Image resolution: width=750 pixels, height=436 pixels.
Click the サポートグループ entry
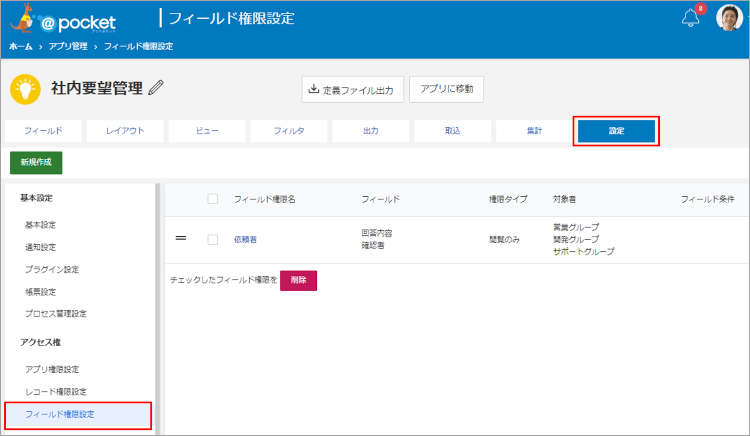(x=584, y=251)
